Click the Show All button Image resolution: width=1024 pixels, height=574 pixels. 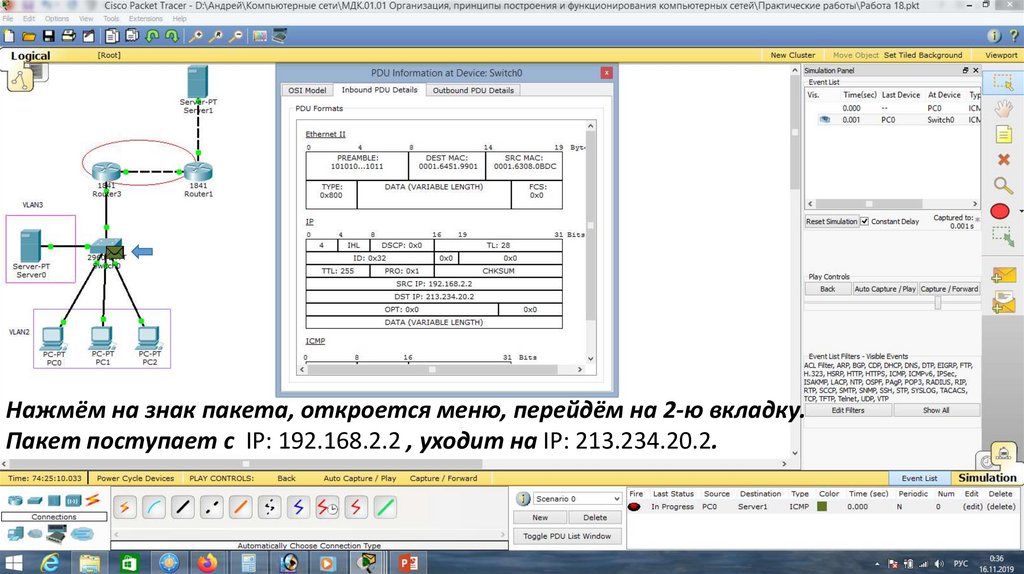pos(936,410)
